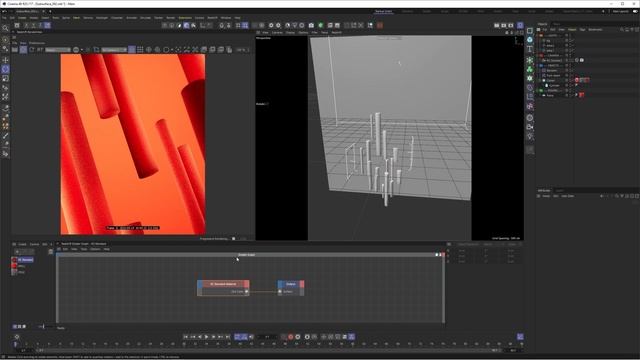Viewport: 640px width, 360px height.
Task: Jump to the start of animation
Action: 186,337
